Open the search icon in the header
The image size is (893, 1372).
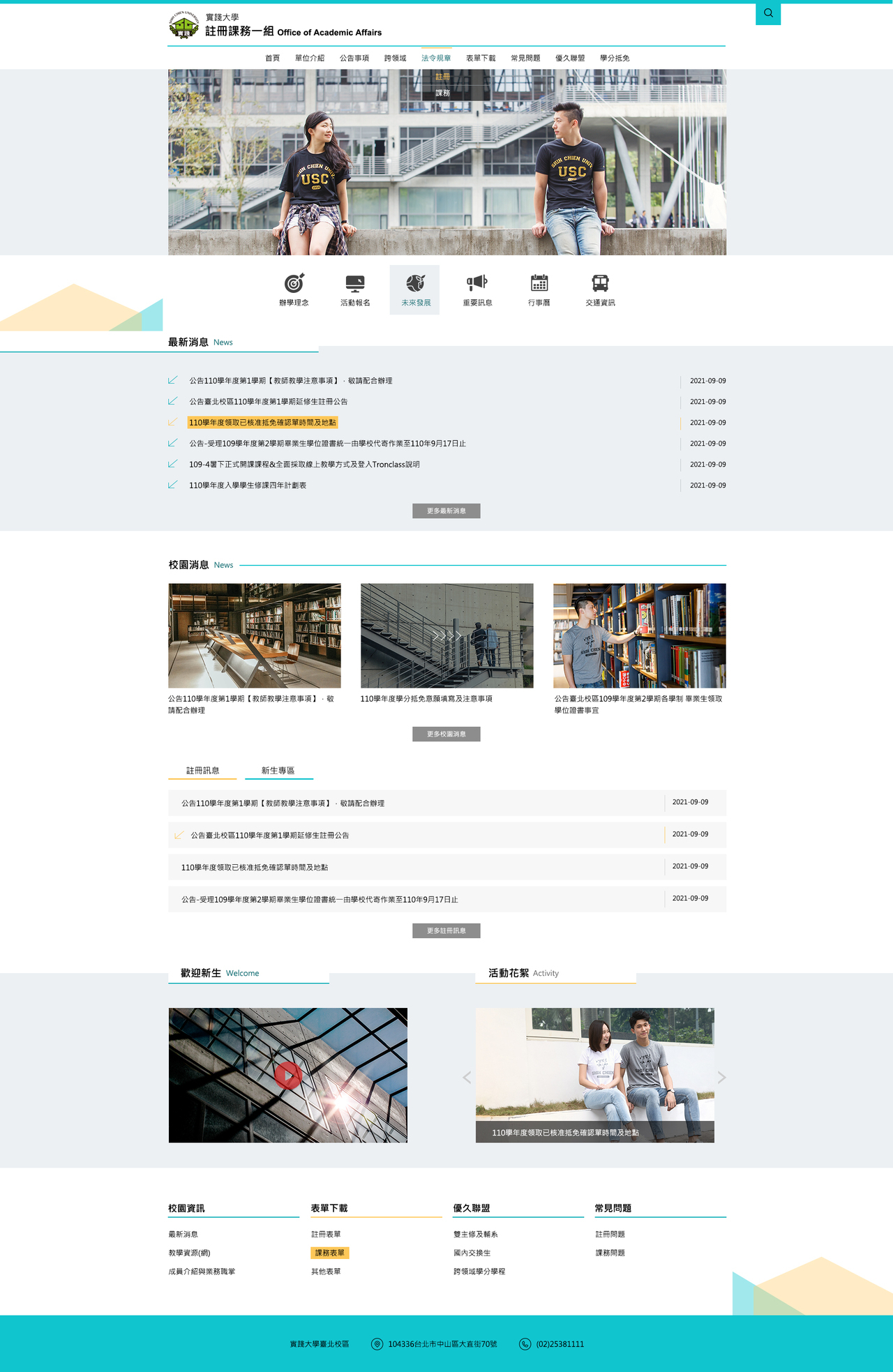tap(768, 13)
